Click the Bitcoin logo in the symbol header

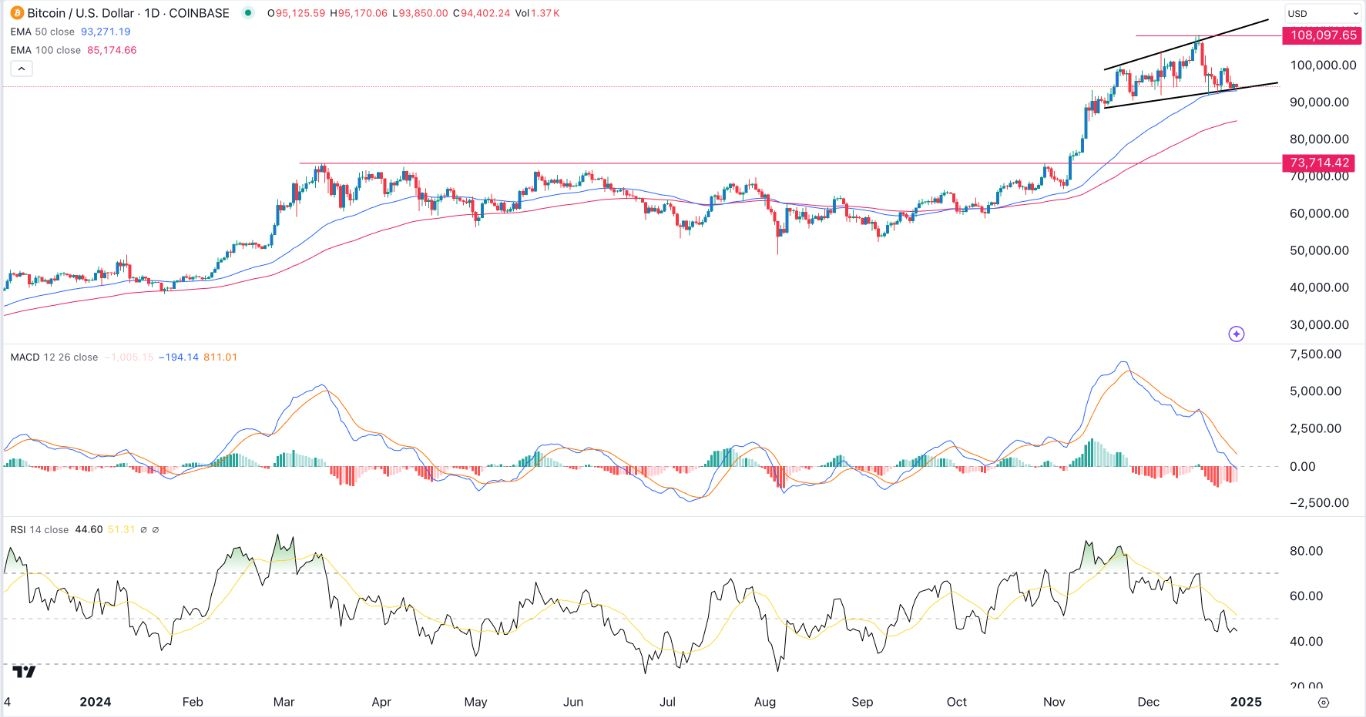pos(16,13)
